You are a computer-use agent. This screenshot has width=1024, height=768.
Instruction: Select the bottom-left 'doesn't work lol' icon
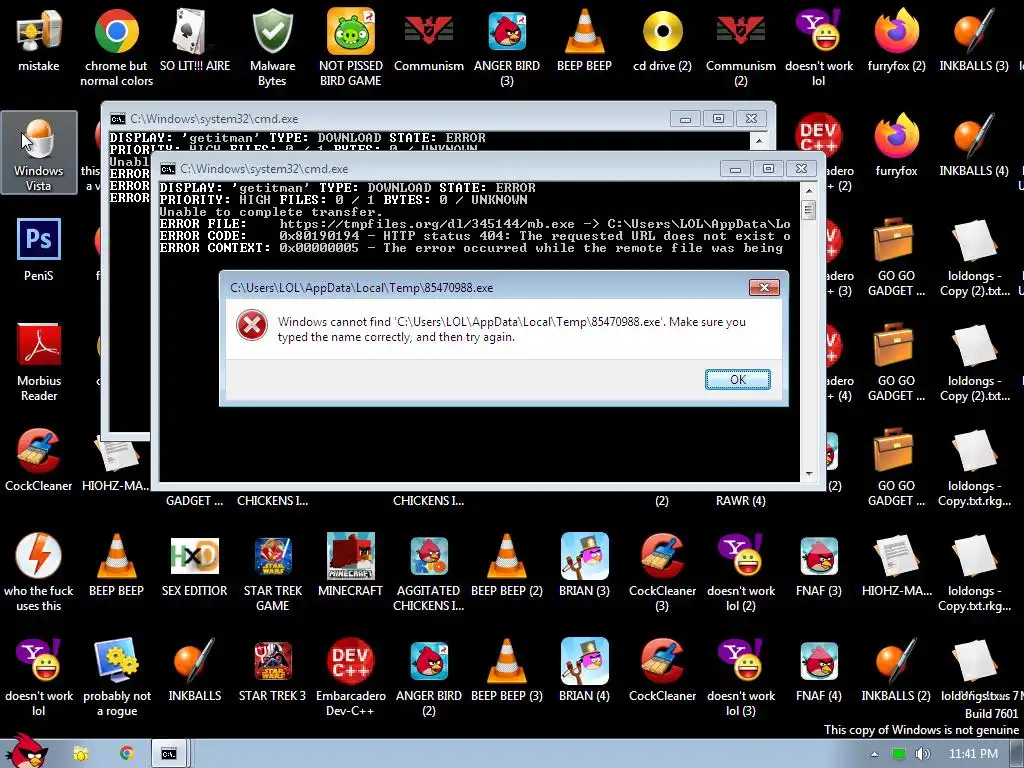(x=39, y=677)
